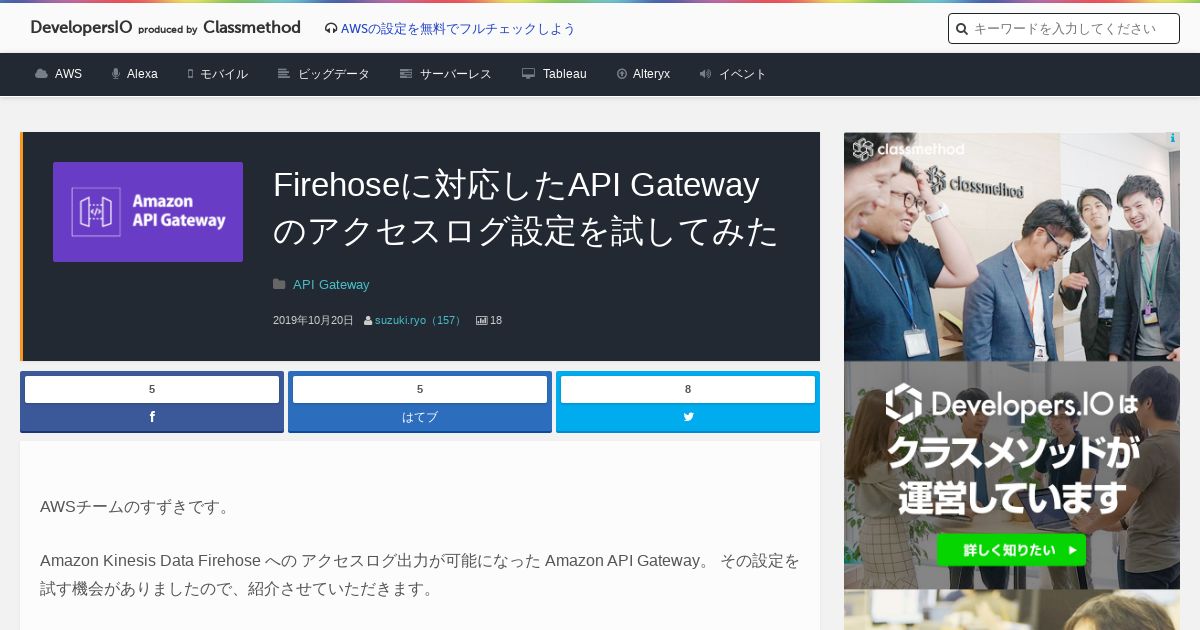Click the はてブ share button
Screen dimensions: 1200x630
420,402
